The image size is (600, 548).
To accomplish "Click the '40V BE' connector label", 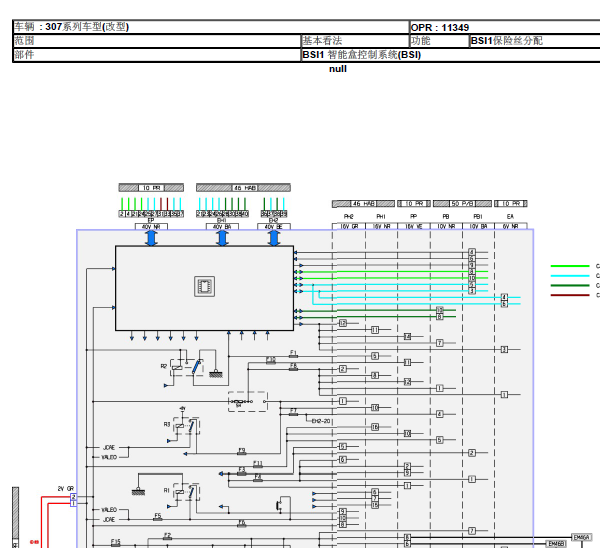I will tap(274, 227).
